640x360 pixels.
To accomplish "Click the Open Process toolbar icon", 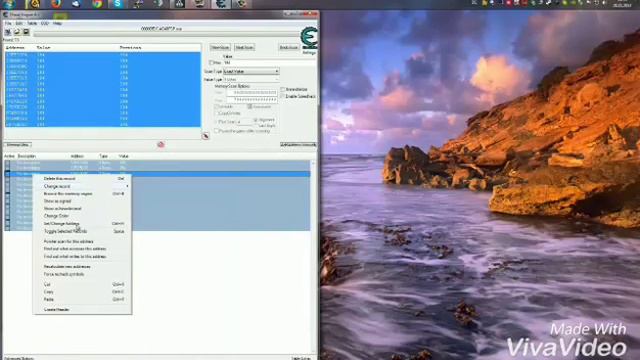I will tap(8, 32).
